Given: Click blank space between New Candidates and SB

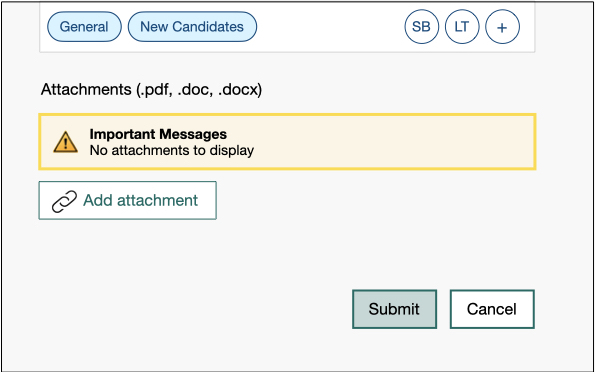Looking at the screenshot, I should click(x=330, y=27).
